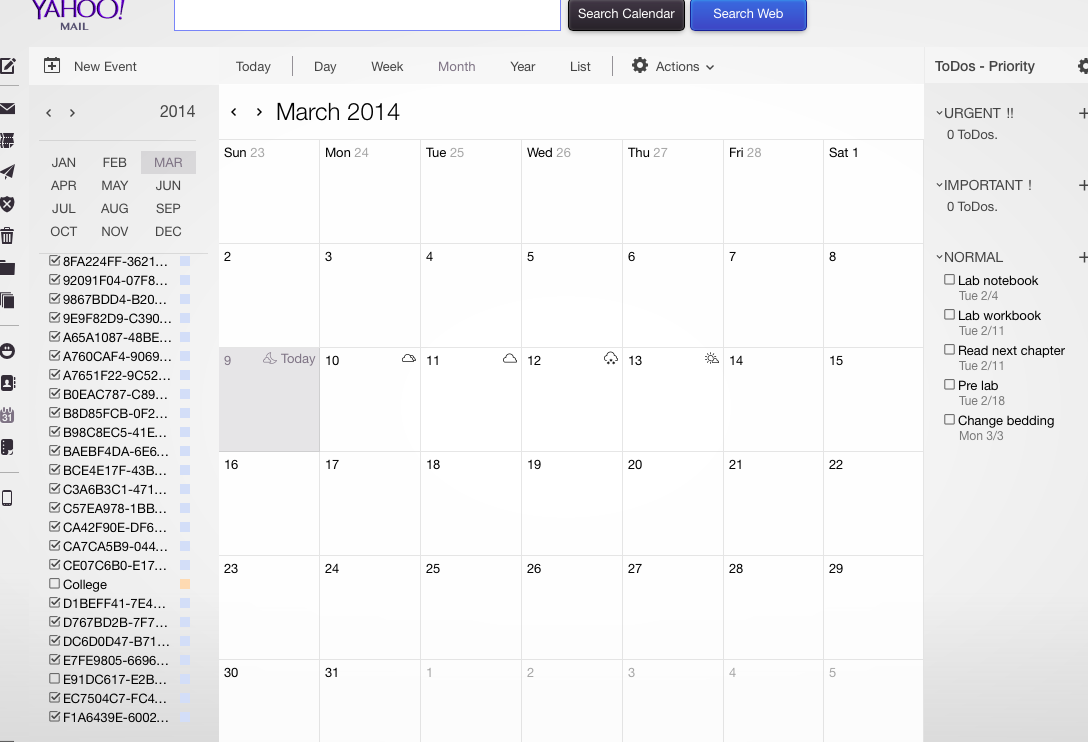The height and width of the screenshot is (742, 1088).
Task: Uncheck the 8FA224FF-3621 calendar
Action: [54, 261]
